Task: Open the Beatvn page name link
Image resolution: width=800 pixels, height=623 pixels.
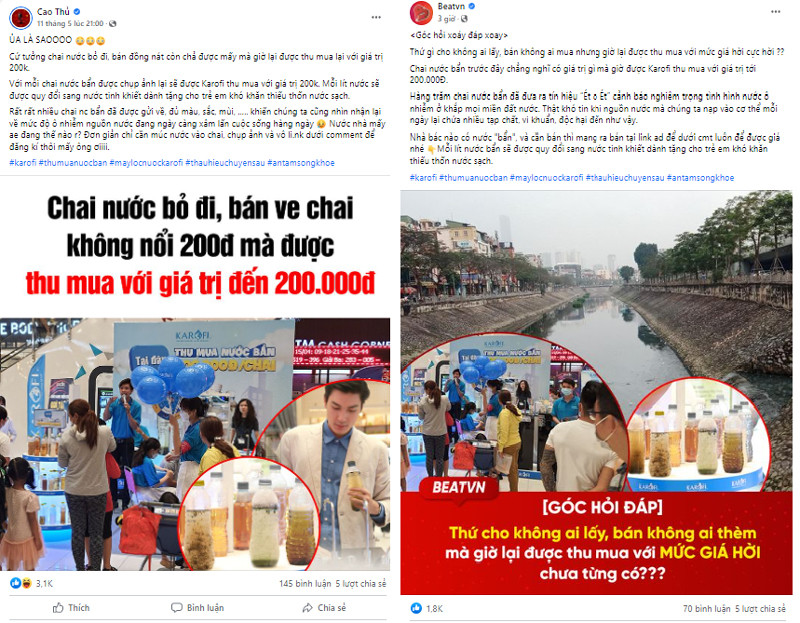Action: click(x=451, y=6)
